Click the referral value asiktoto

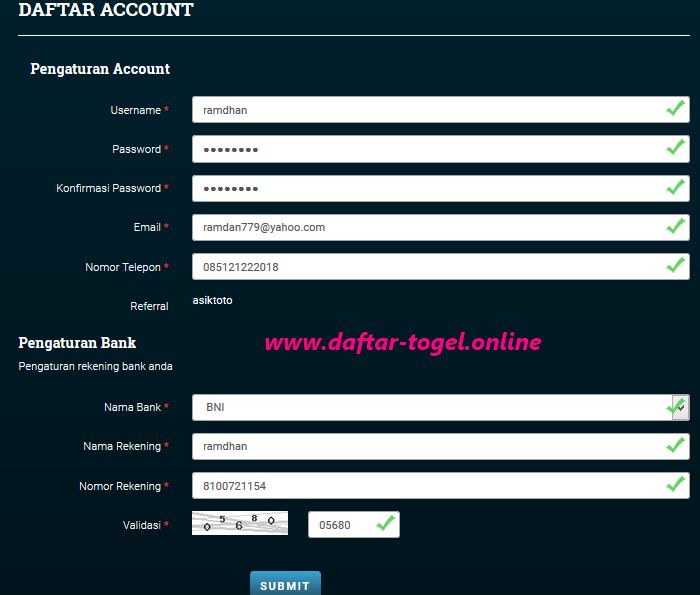point(212,300)
